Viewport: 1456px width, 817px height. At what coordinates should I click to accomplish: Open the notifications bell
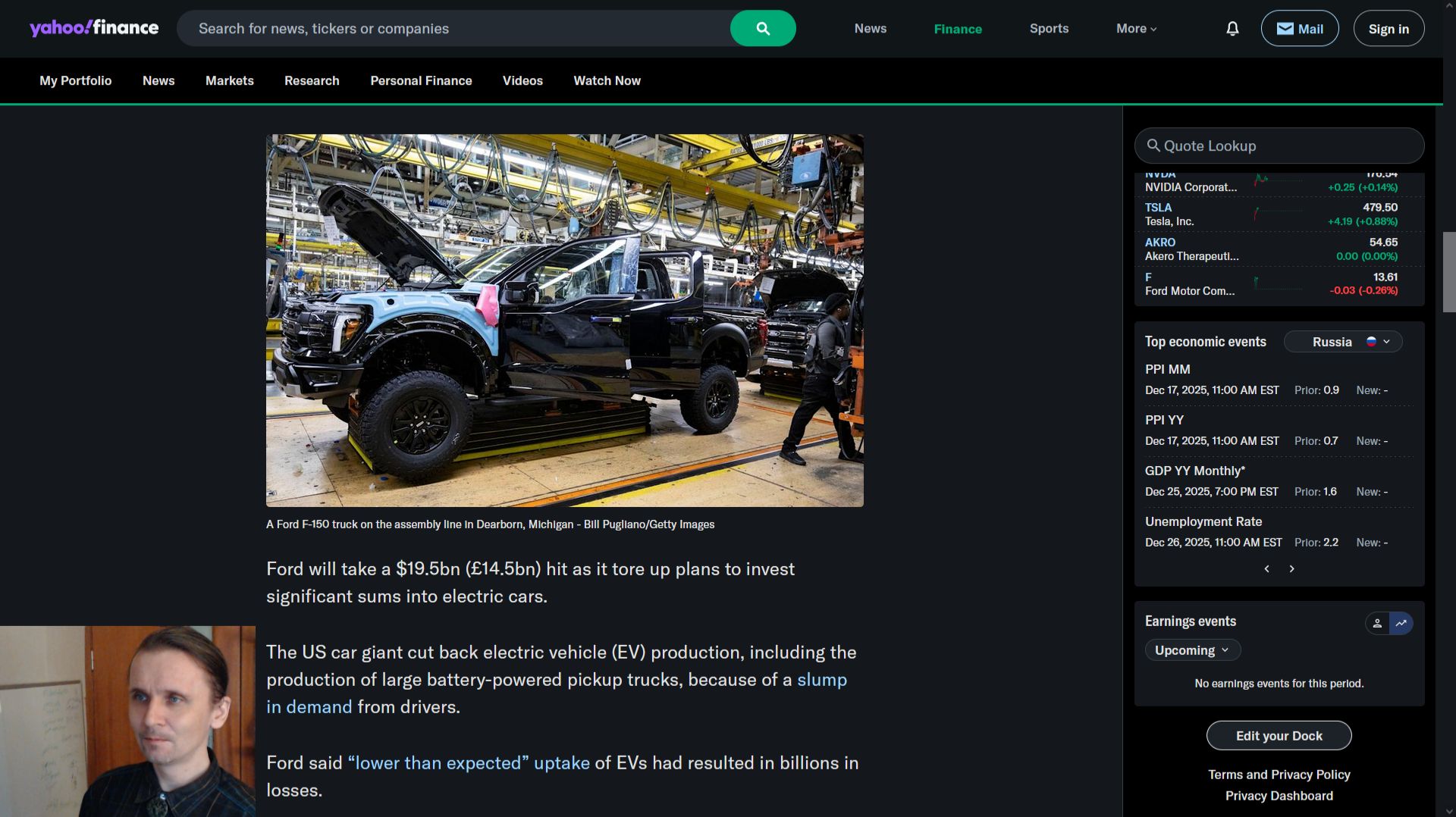1232,29
